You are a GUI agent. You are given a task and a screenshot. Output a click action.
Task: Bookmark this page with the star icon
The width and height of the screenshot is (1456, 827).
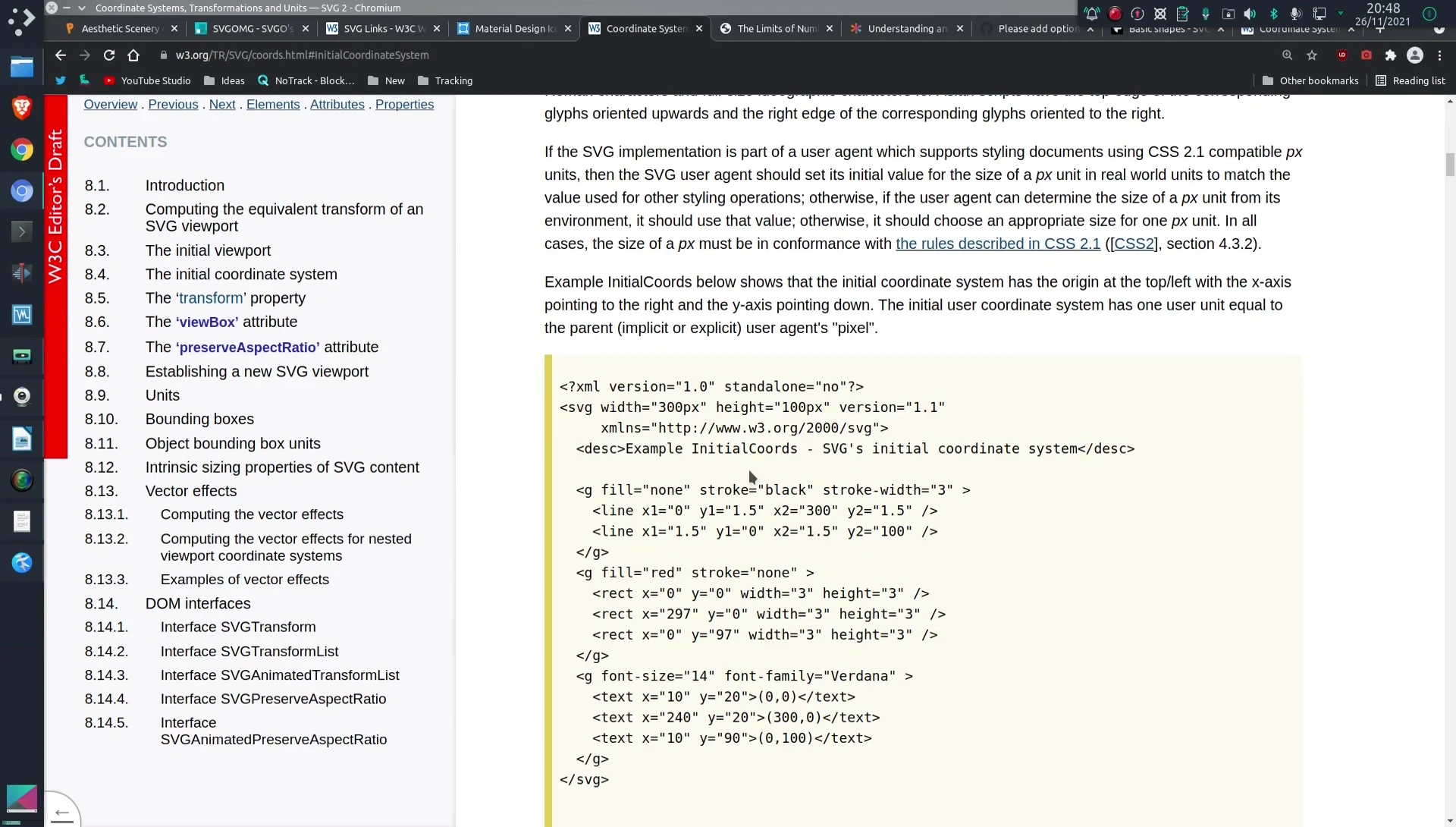(x=1312, y=55)
